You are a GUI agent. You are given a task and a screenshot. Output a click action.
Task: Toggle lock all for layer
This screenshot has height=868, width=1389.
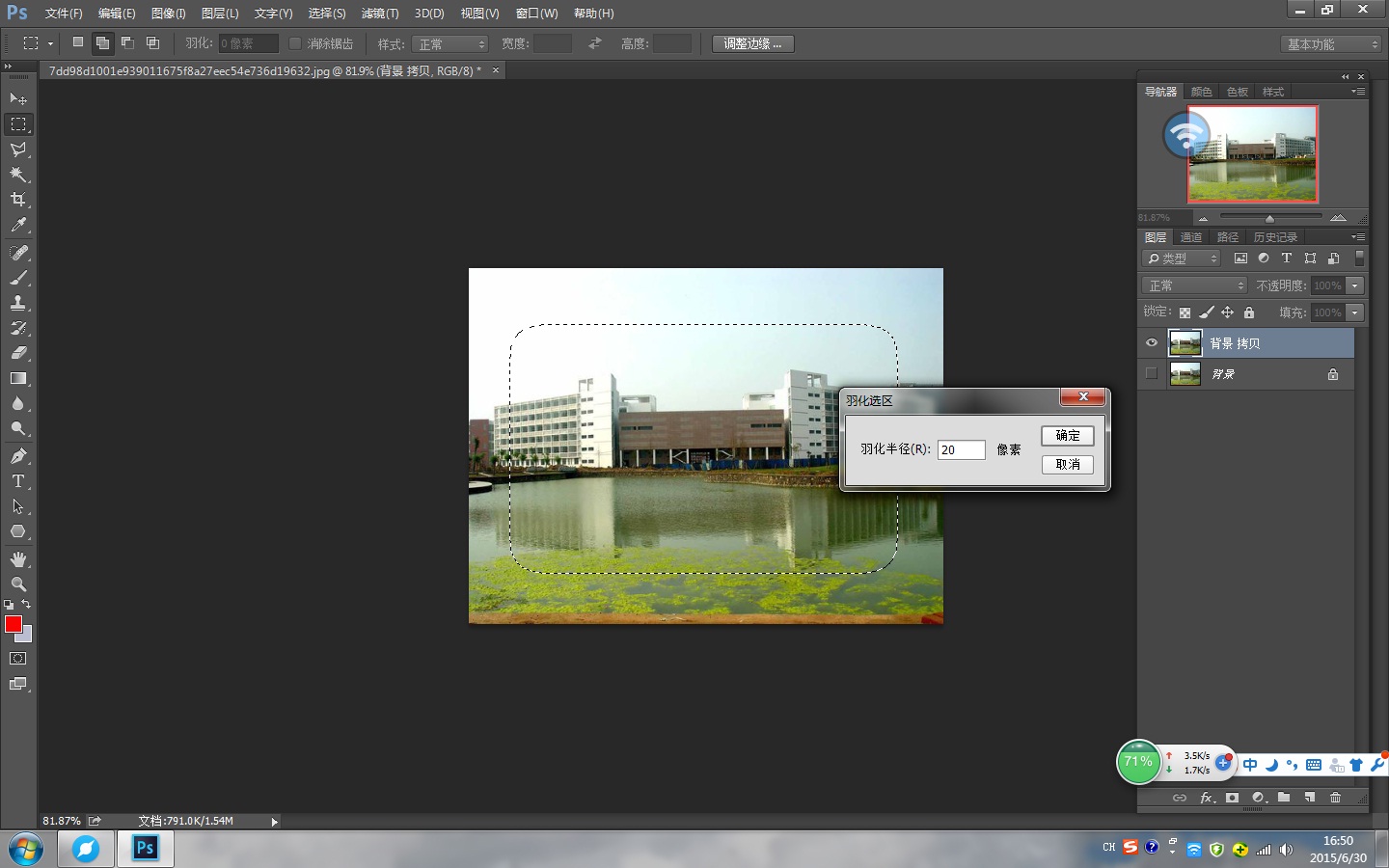coord(1249,312)
